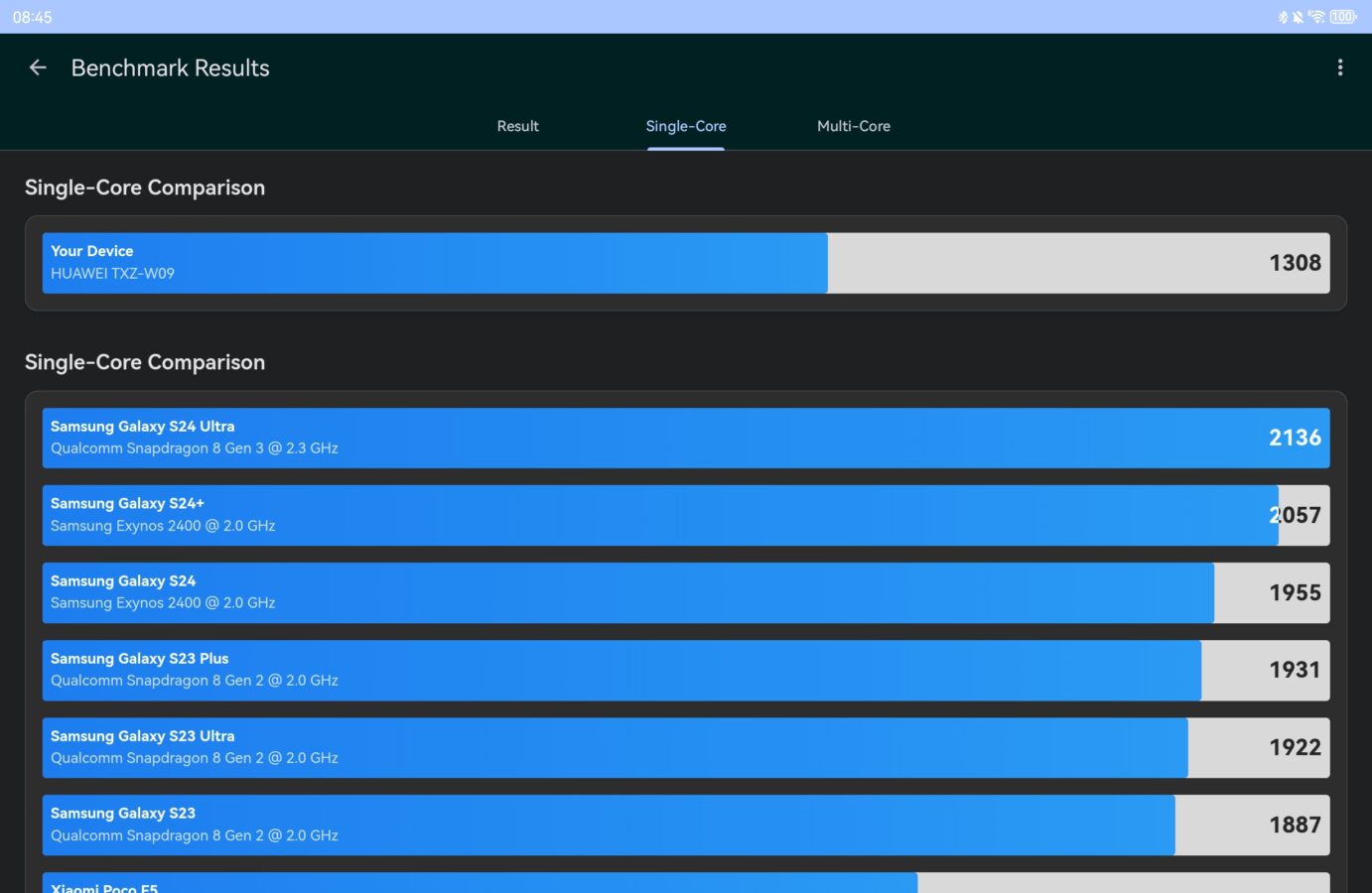The width and height of the screenshot is (1372, 893).
Task: Tap the Bluetooth status icon
Action: [1283, 17]
